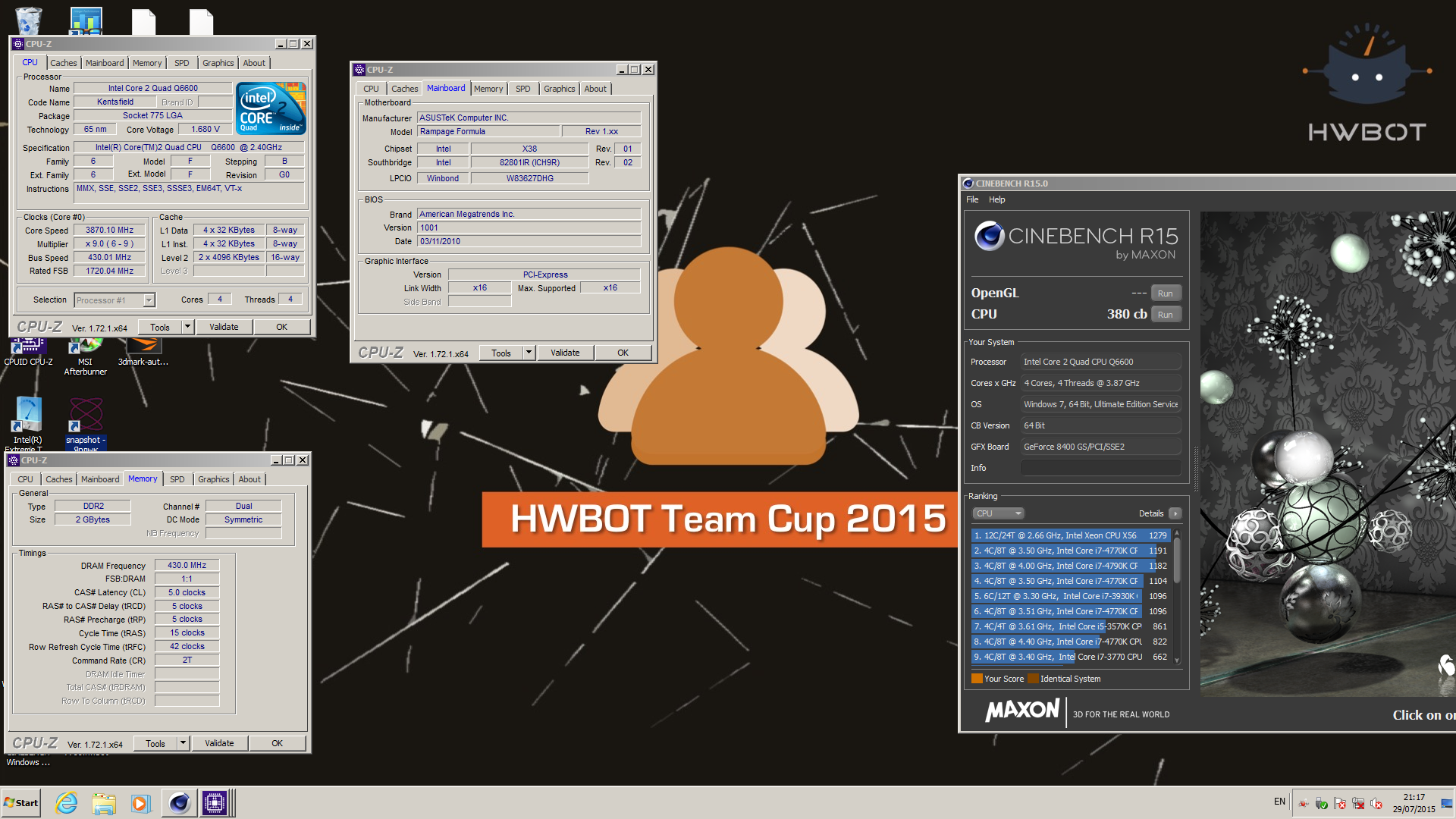Click the Info field in Cinebench

[x=1100, y=468]
